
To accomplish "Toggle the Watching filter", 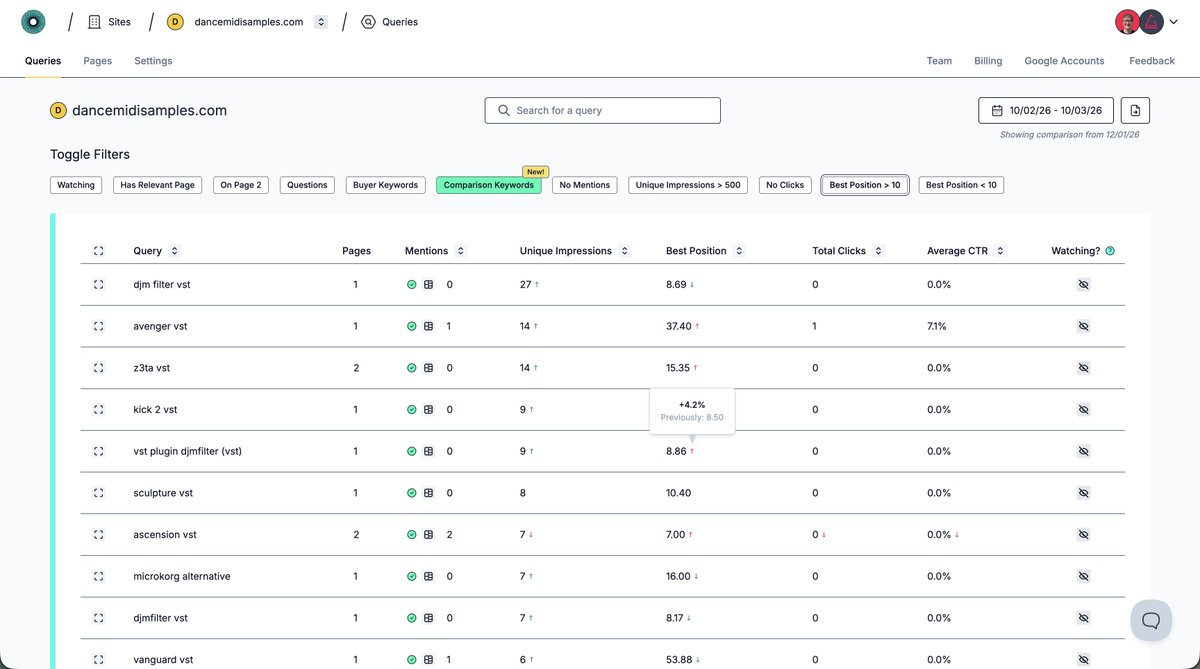I will (76, 185).
